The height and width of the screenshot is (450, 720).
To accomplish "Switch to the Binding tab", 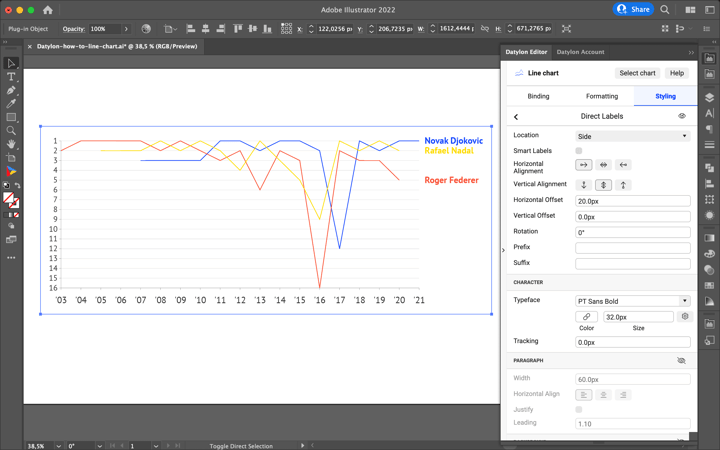I will tap(538, 96).
